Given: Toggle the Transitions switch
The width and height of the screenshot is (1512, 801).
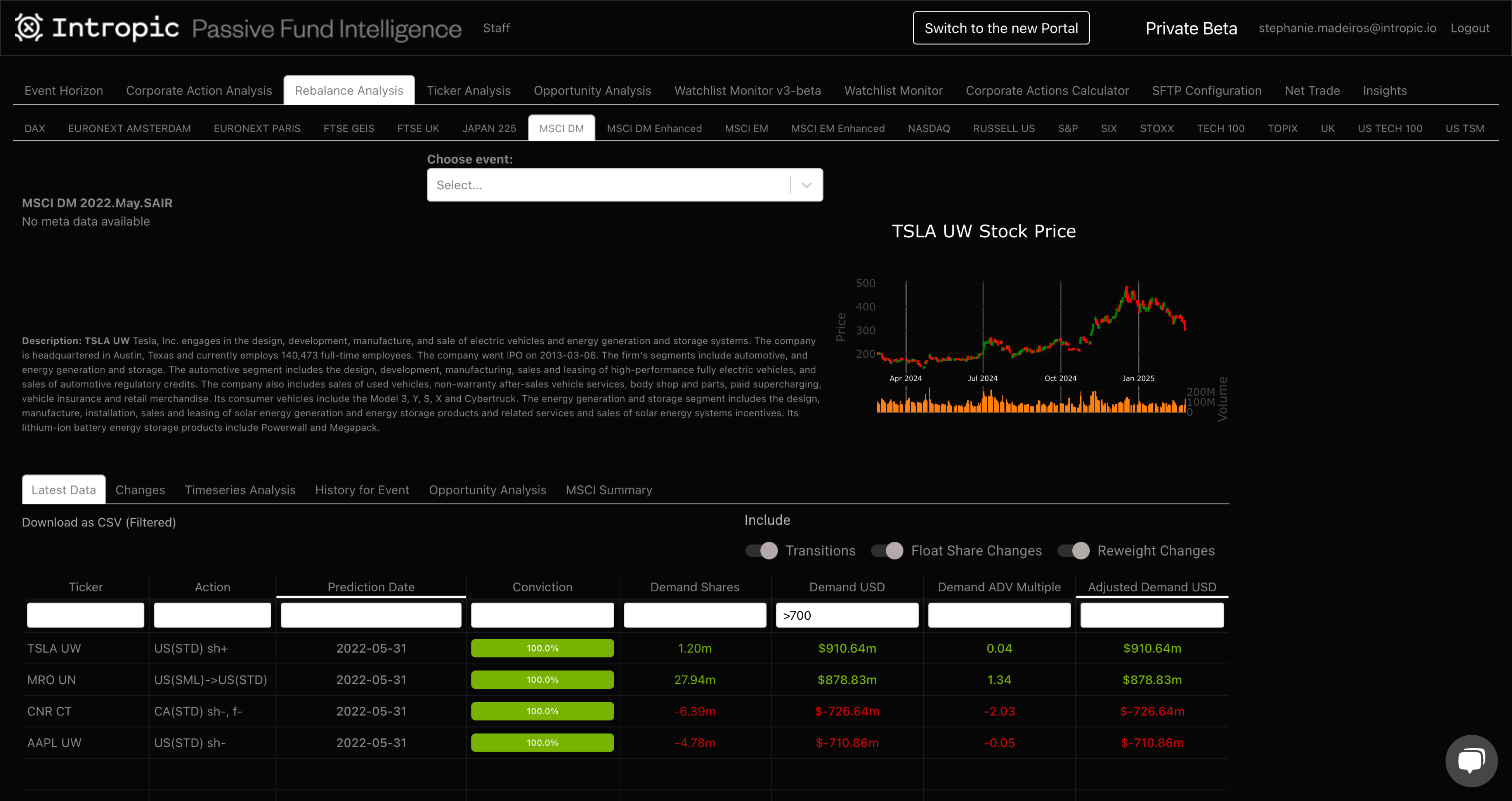Looking at the screenshot, I should [762, 550].
